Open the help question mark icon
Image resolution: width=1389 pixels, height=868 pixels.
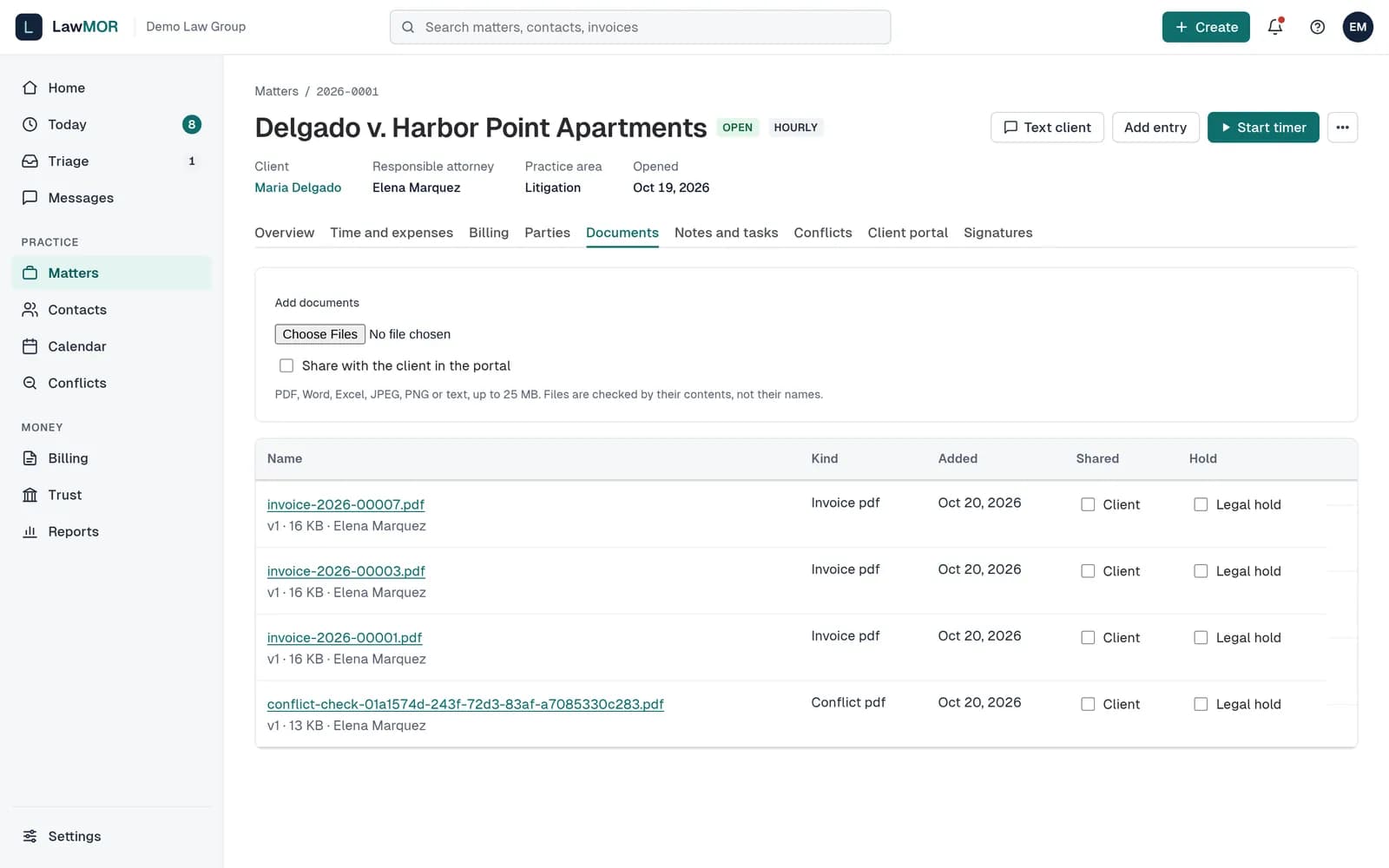tap(1317, 27)
